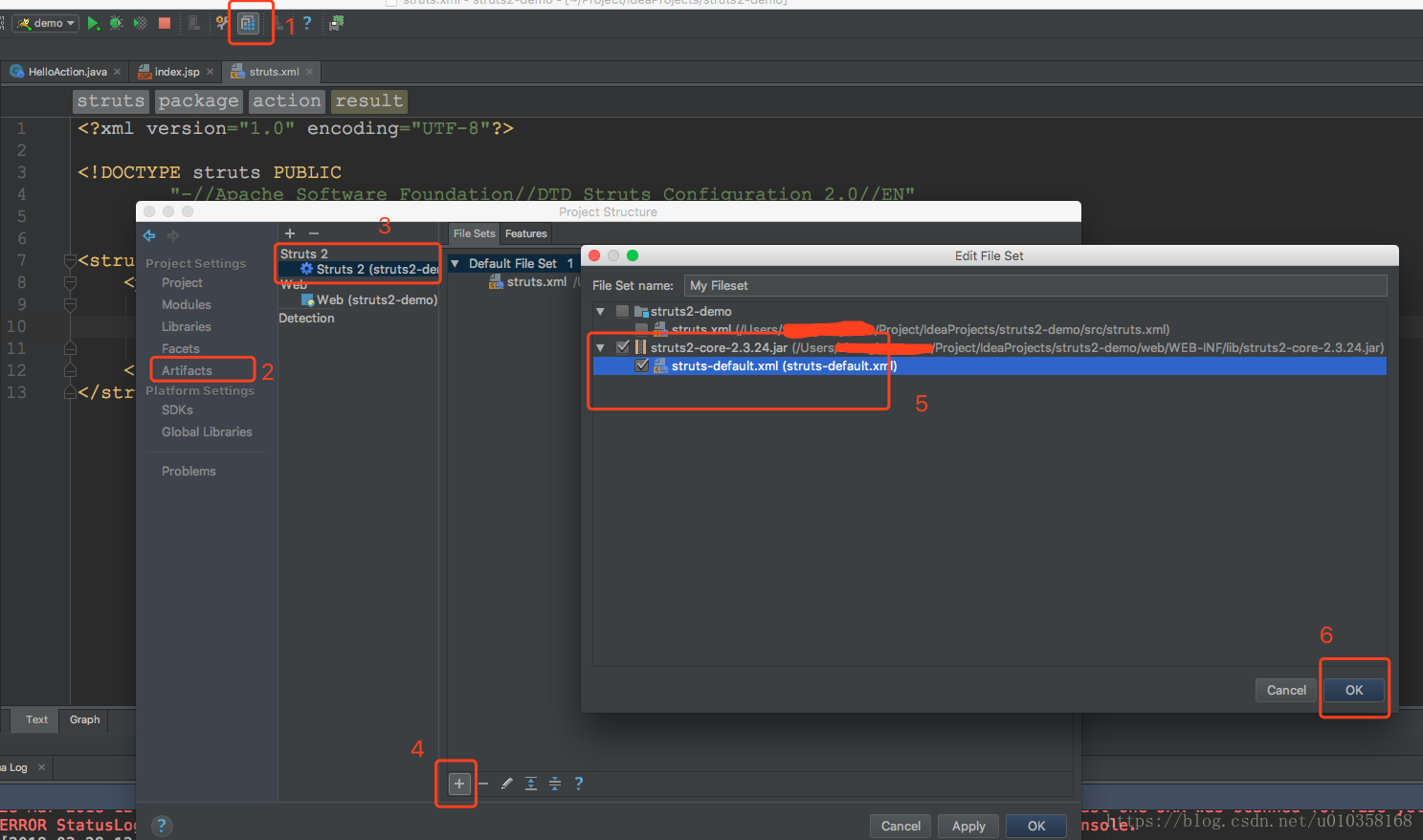Click OK in the Project Structure dialog
Screen dimensions: 1423x840
pyautogui.click(x=1036, y=827)
